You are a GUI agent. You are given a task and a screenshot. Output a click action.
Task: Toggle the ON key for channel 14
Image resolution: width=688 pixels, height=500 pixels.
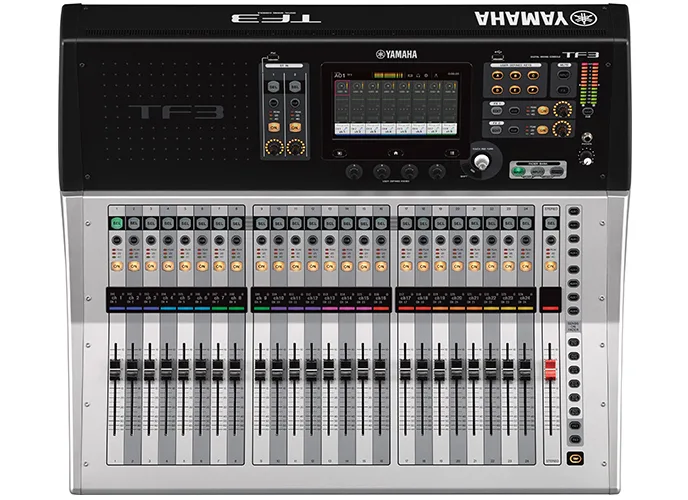(x=347, y=266)
